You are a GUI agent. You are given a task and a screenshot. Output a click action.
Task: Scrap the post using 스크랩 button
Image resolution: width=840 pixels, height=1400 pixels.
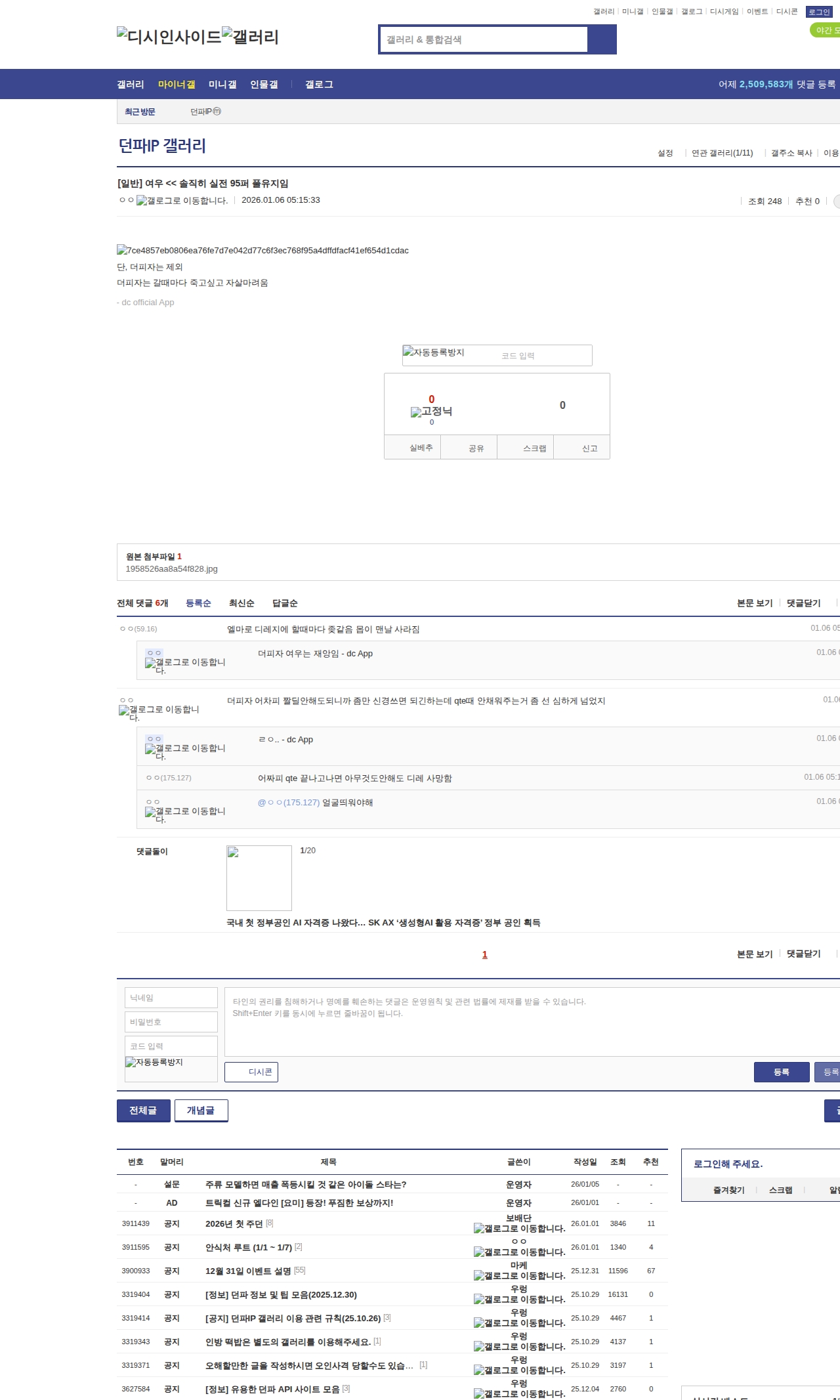(x=534, y=448)
